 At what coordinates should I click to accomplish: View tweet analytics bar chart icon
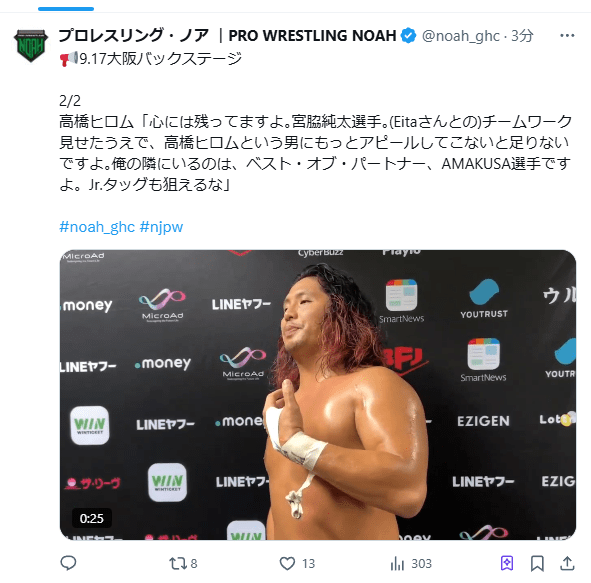(x=397, y=563)
